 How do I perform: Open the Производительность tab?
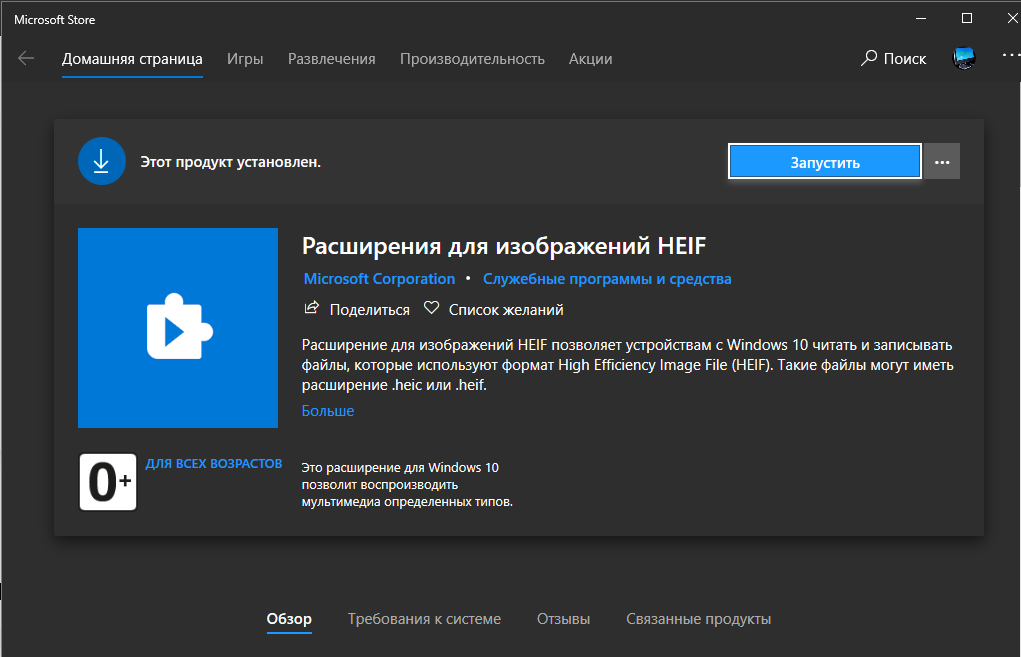(472, 59)
